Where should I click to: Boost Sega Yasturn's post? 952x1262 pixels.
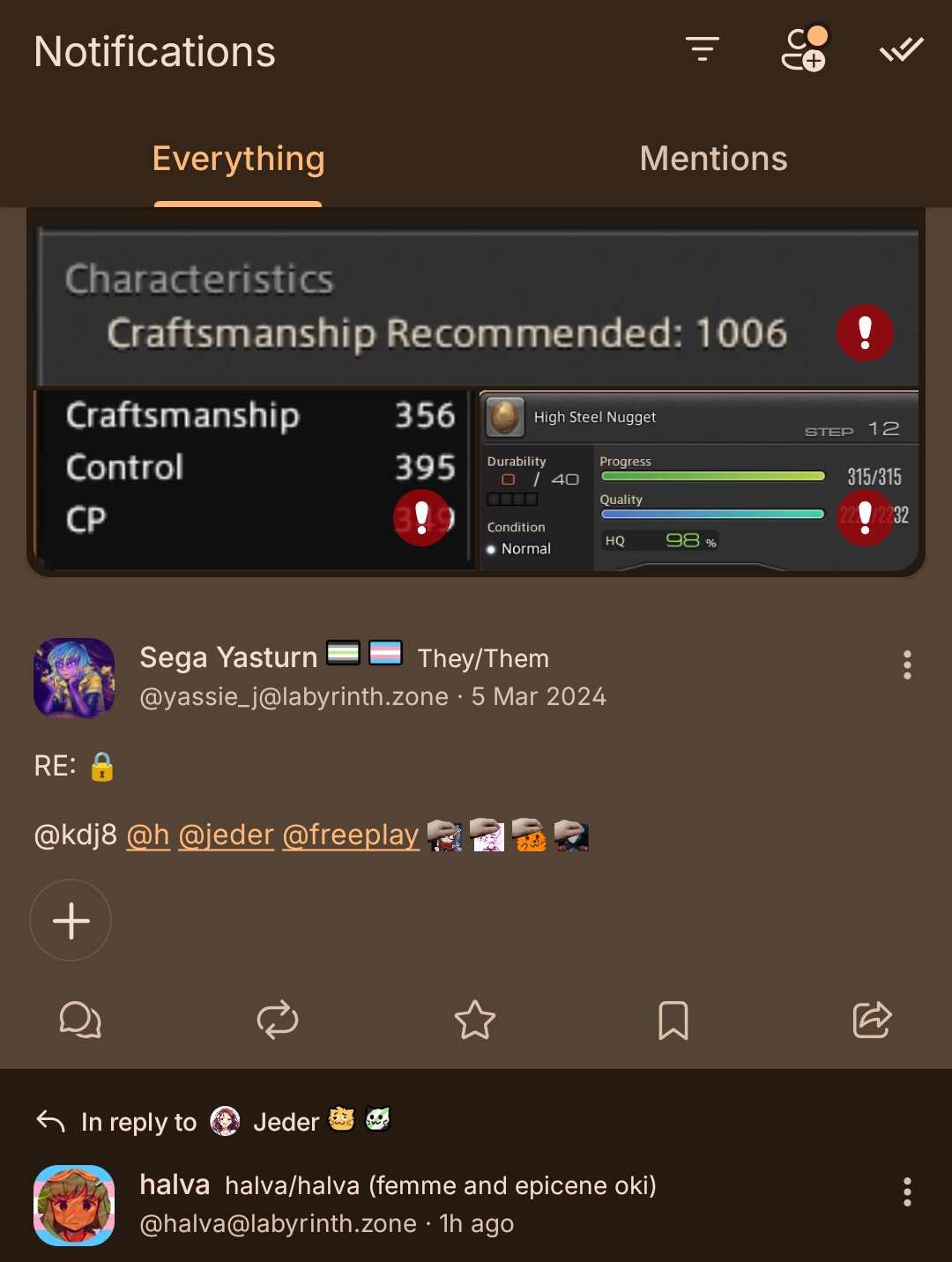click(x=278, y=1020)
